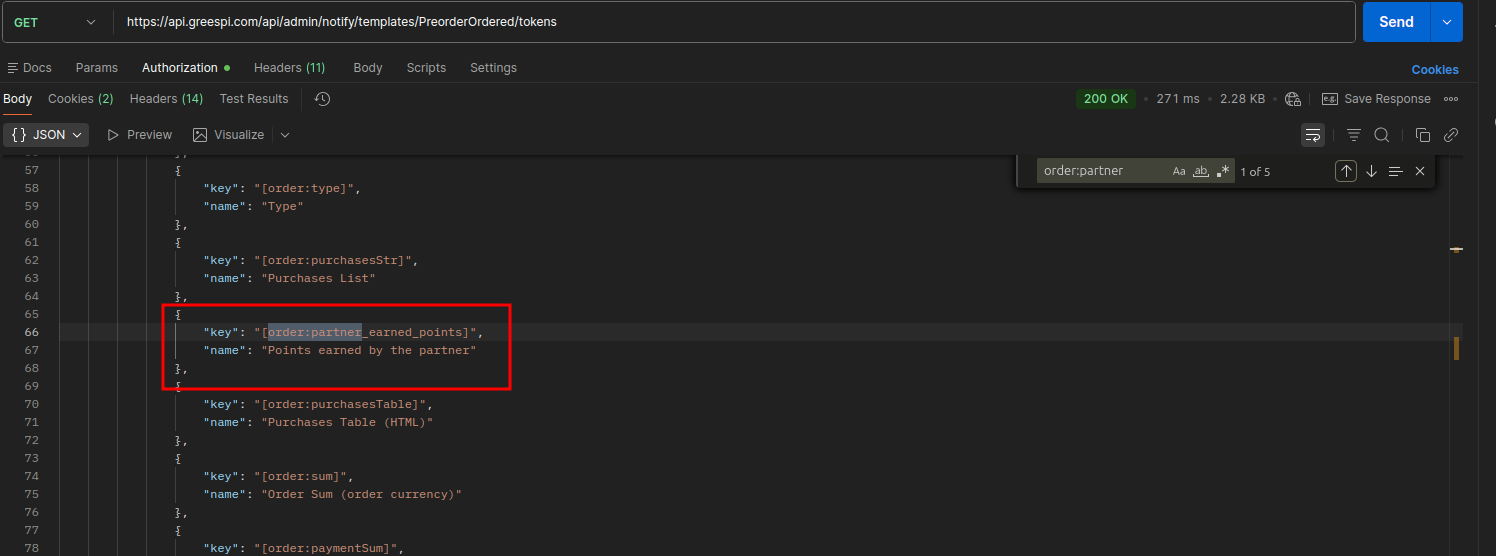Copy the response body to clipboard
Screen dimensions: 1496x556
click(1423, 135)
